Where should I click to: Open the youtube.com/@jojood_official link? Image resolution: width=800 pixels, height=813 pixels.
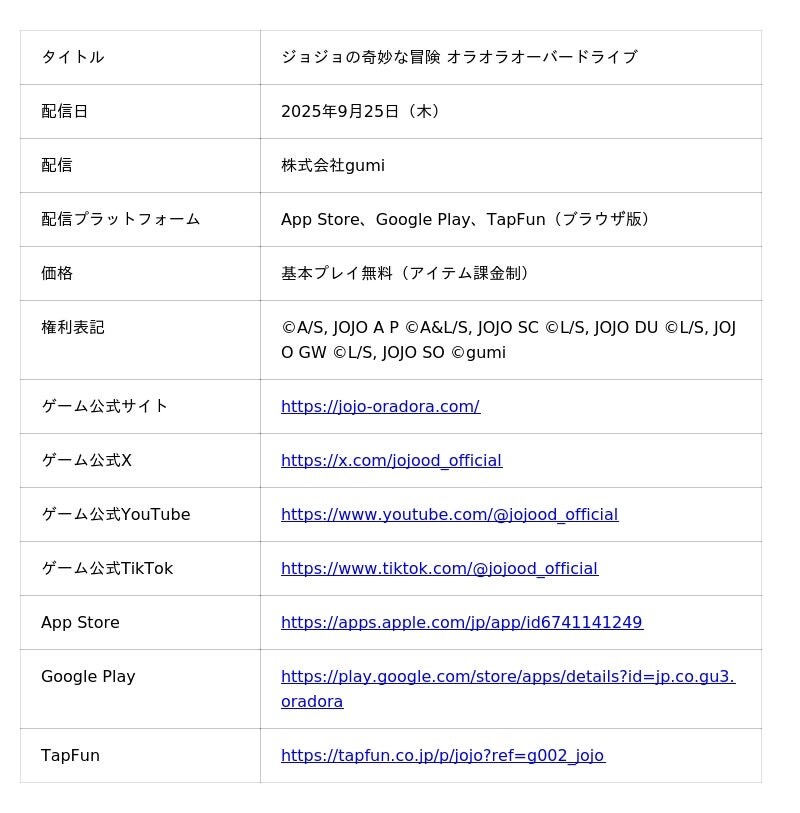[449, 514]
